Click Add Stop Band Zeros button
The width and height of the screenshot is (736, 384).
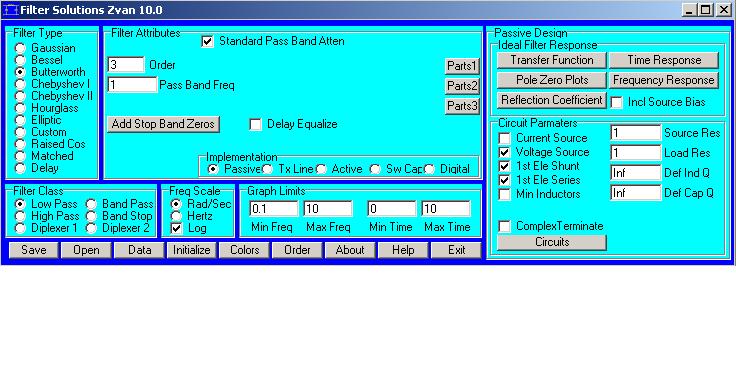click(163, 124)
